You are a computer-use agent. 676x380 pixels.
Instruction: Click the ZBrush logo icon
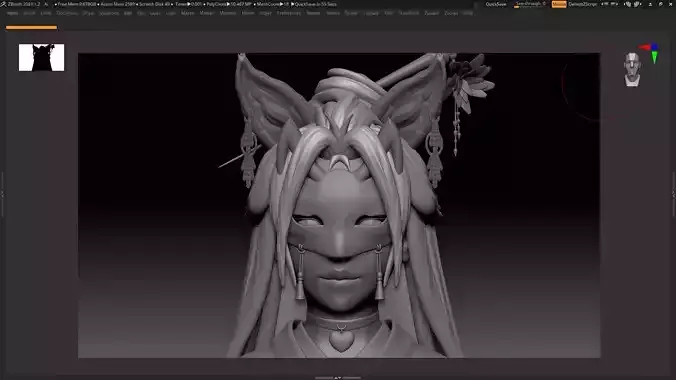3,4
